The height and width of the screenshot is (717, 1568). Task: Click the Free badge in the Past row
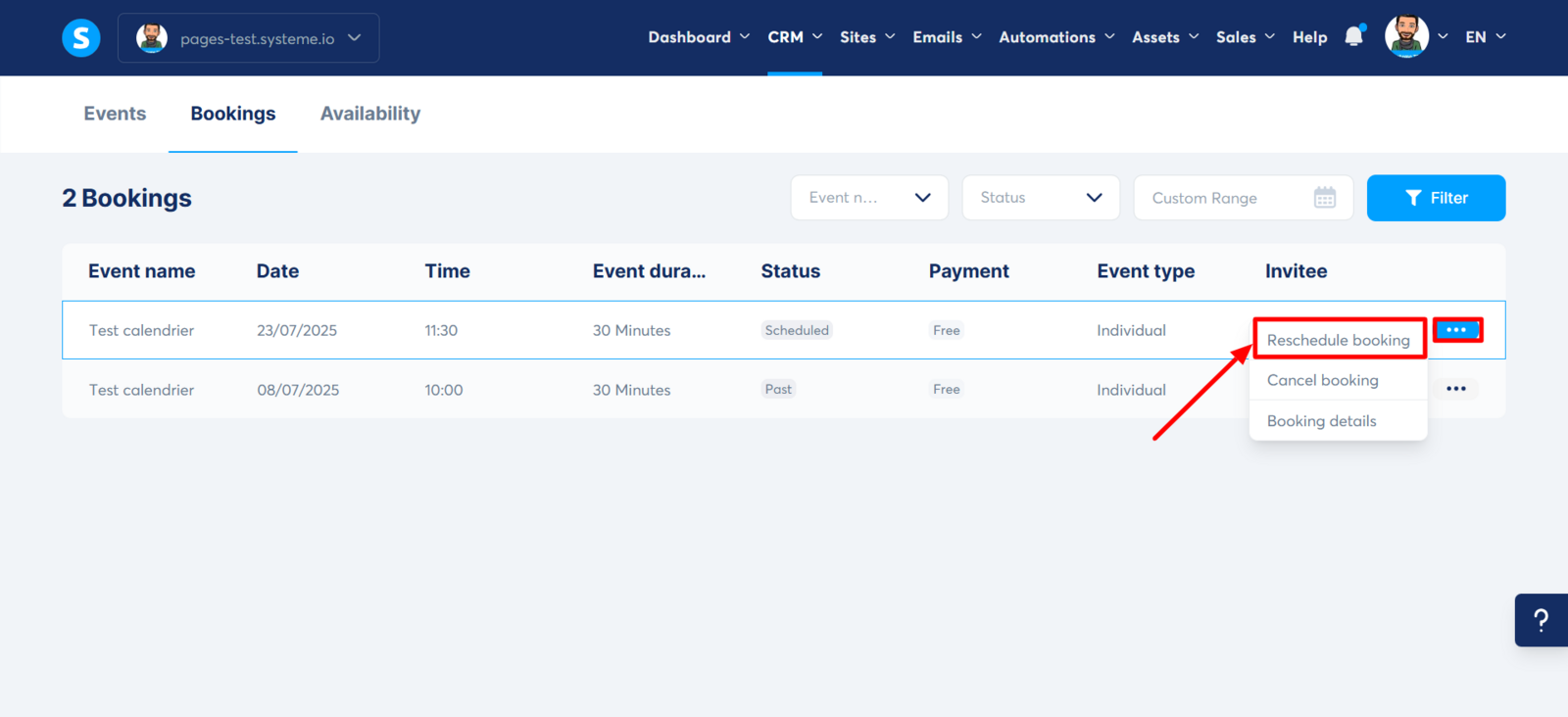pos(947,389)
